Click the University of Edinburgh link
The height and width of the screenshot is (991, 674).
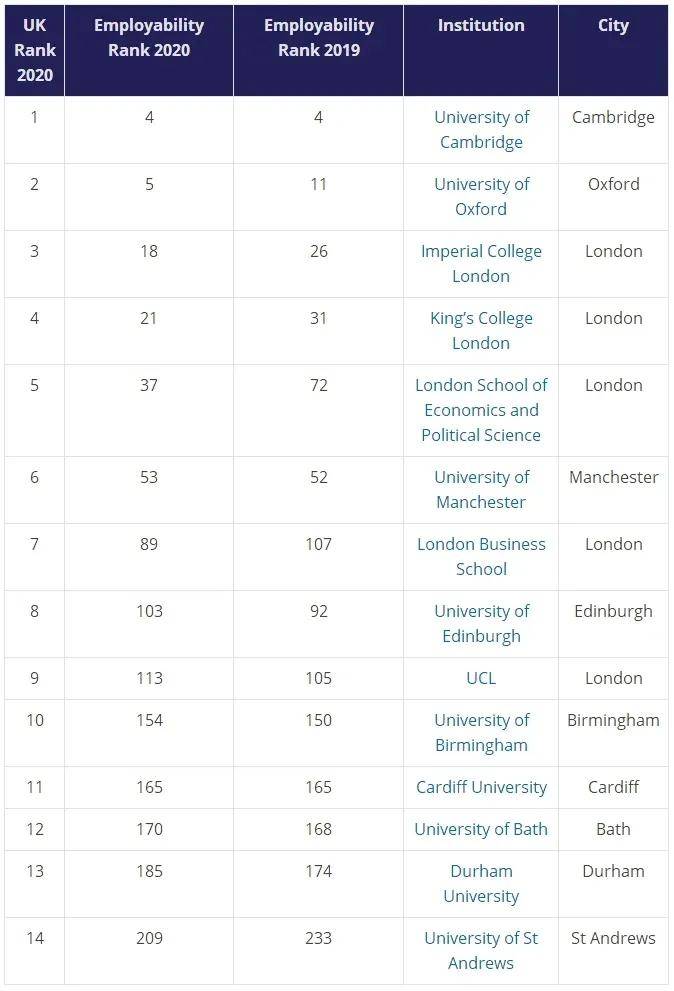(x=481, y=623)
